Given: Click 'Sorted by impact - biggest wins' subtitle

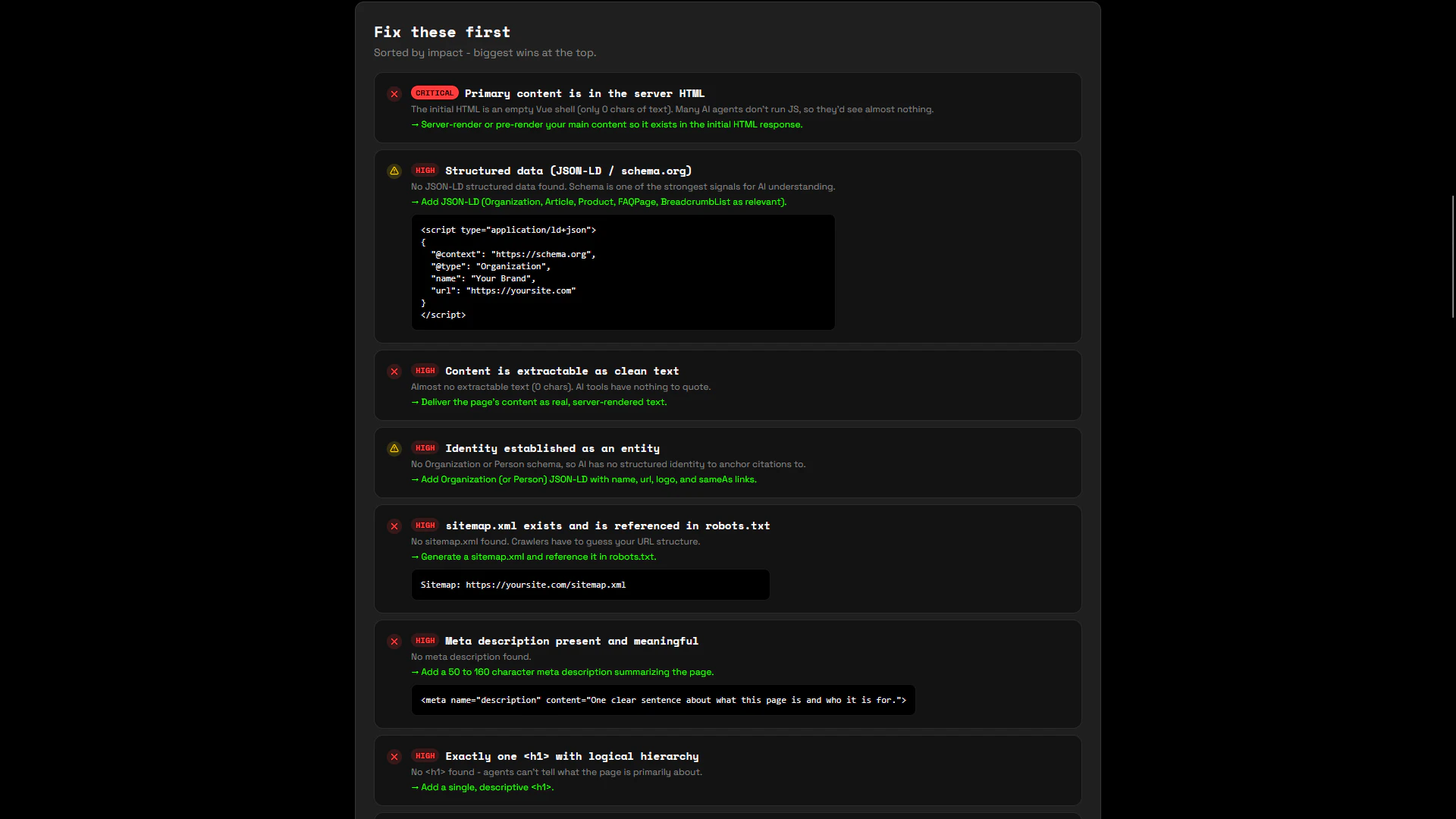Looking at the screenshot, I should pyautogui.click(x=485, y=53).
